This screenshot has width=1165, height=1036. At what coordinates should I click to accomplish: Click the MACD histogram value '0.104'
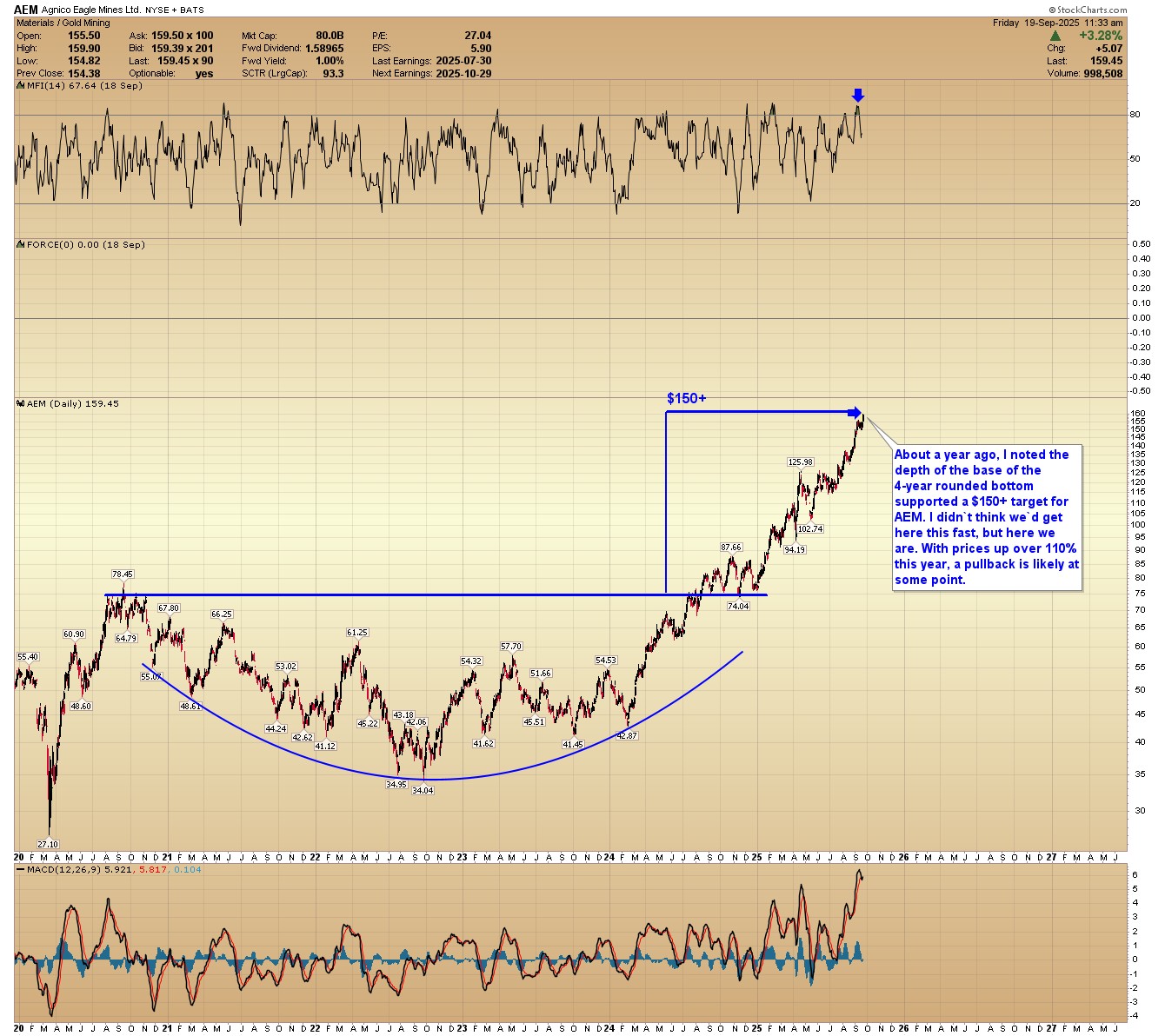pos(188,869)
